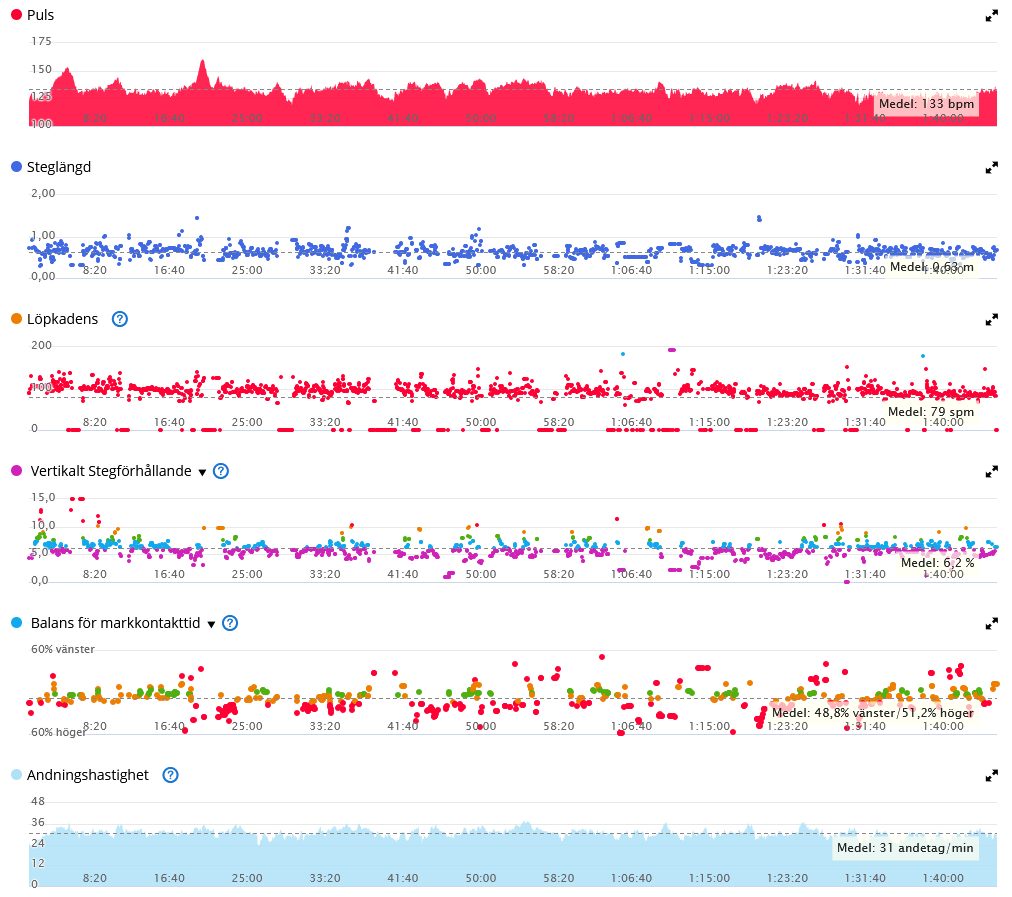
Task: Click the 33:20 time label in Vertikalt Stegförhållande chart
Action: (x=325, y=574)
